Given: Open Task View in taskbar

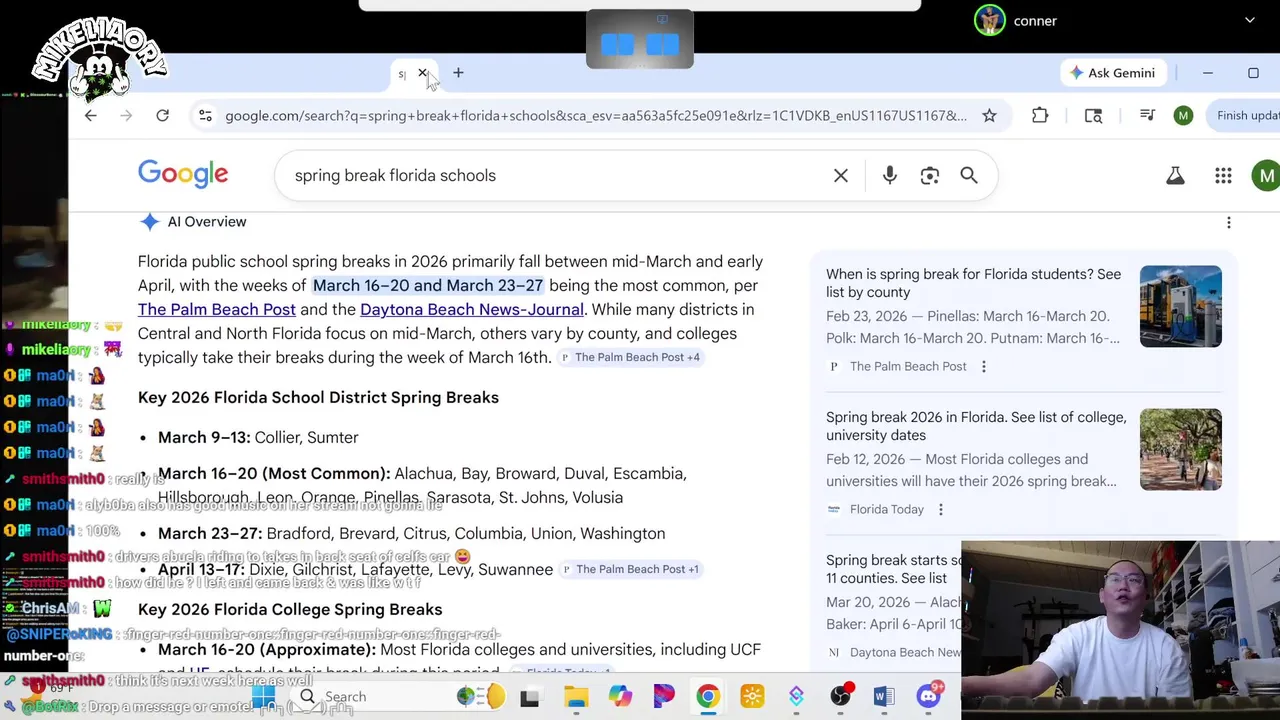Looking at the screenshot, I should coord(529,697).
